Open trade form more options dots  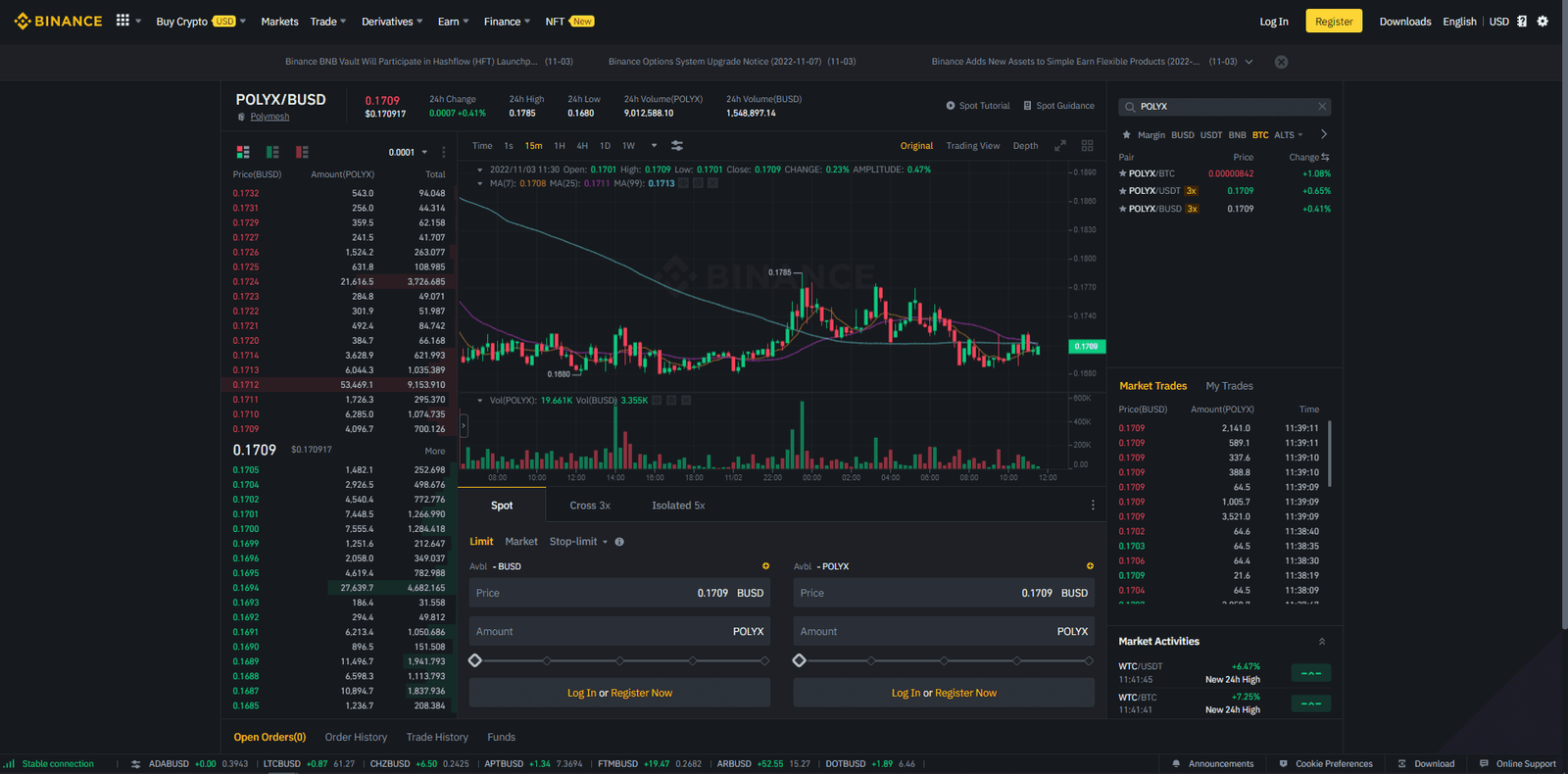pyautogui.click(x=1093, y=506)
